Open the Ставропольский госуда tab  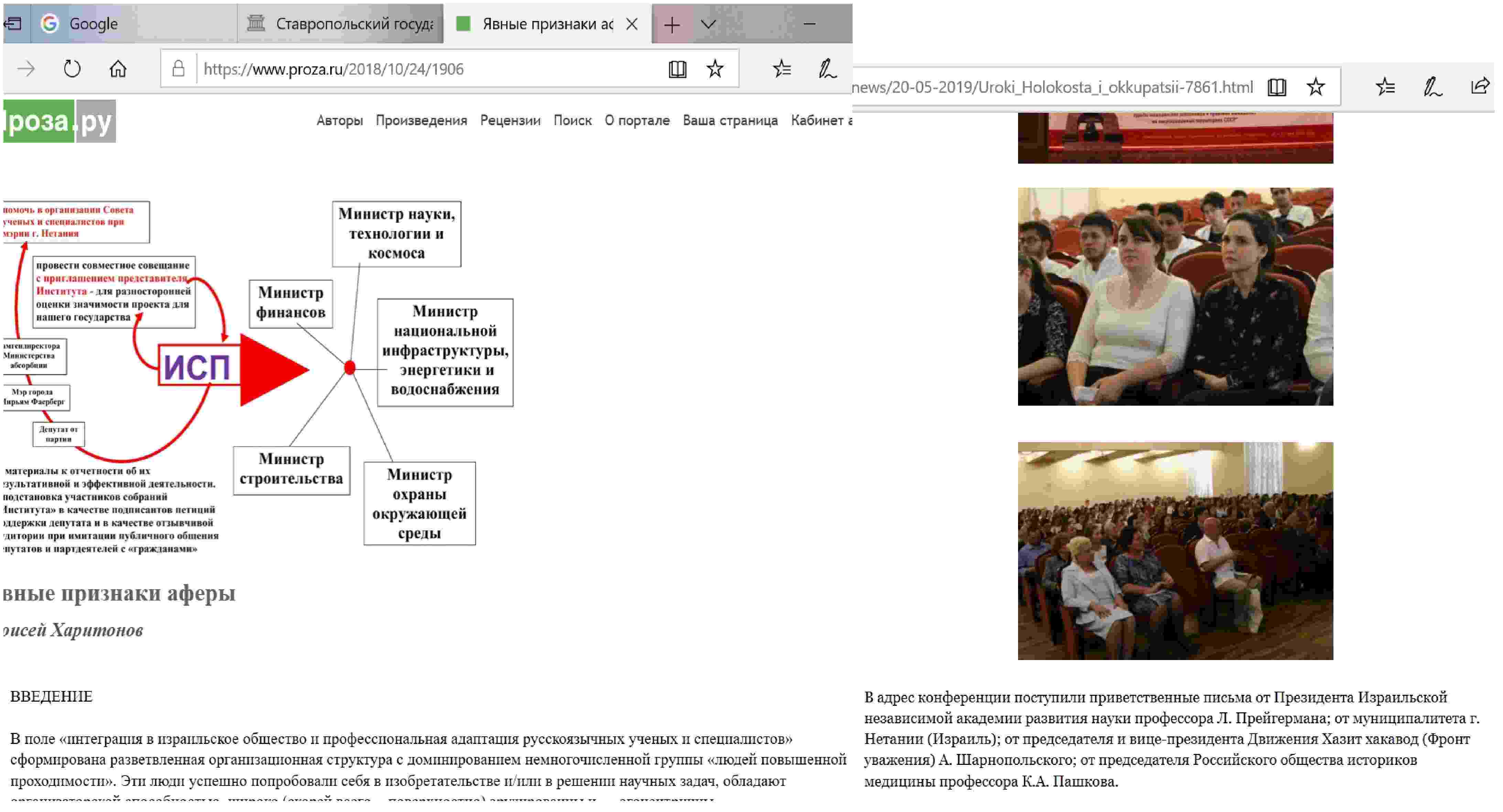point(340,24)
